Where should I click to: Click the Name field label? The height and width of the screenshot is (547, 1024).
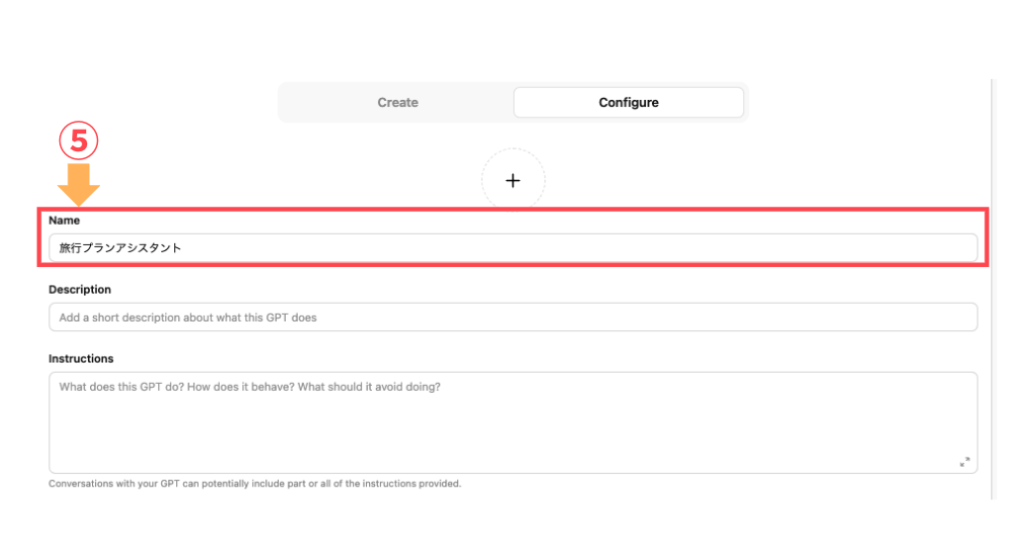coord(64,221)
